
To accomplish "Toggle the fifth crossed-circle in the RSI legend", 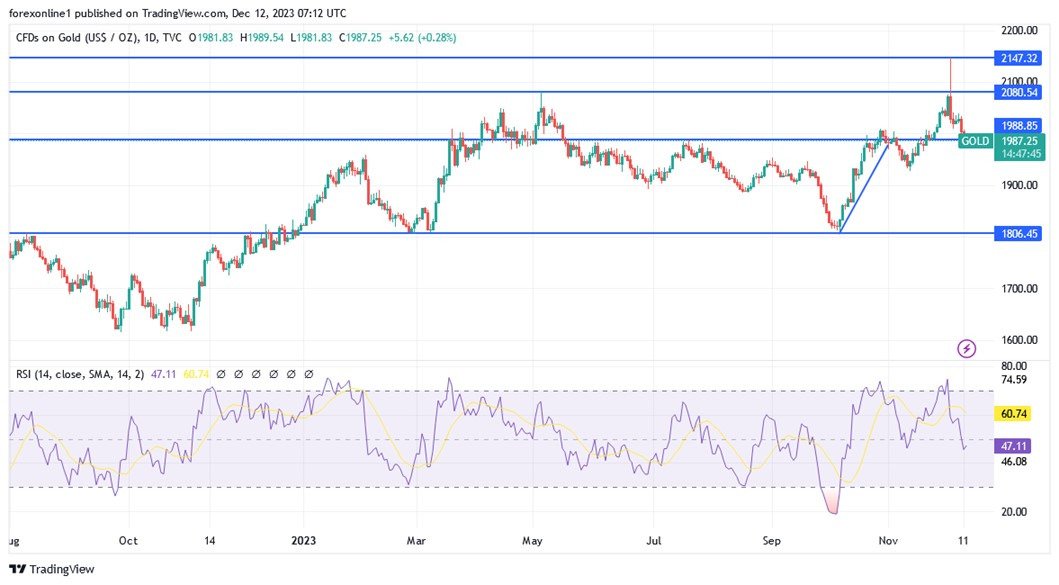I will click(x=291, y=374).
